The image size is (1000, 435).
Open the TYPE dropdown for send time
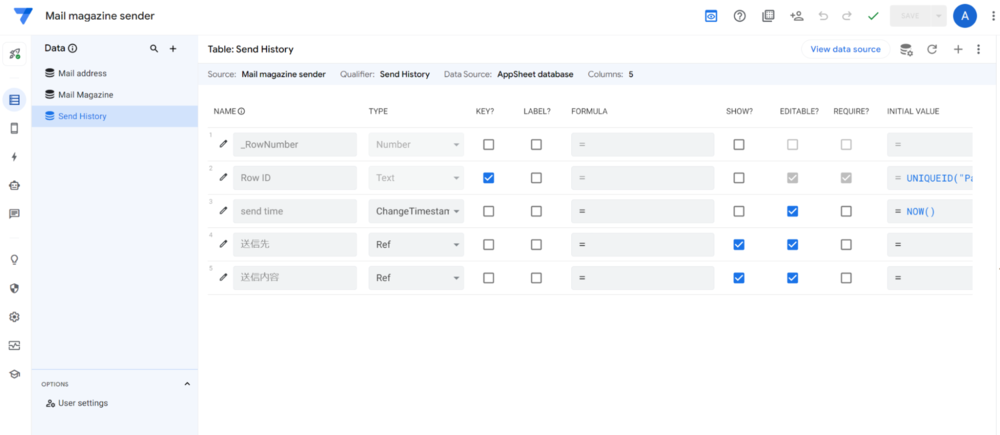416,211
